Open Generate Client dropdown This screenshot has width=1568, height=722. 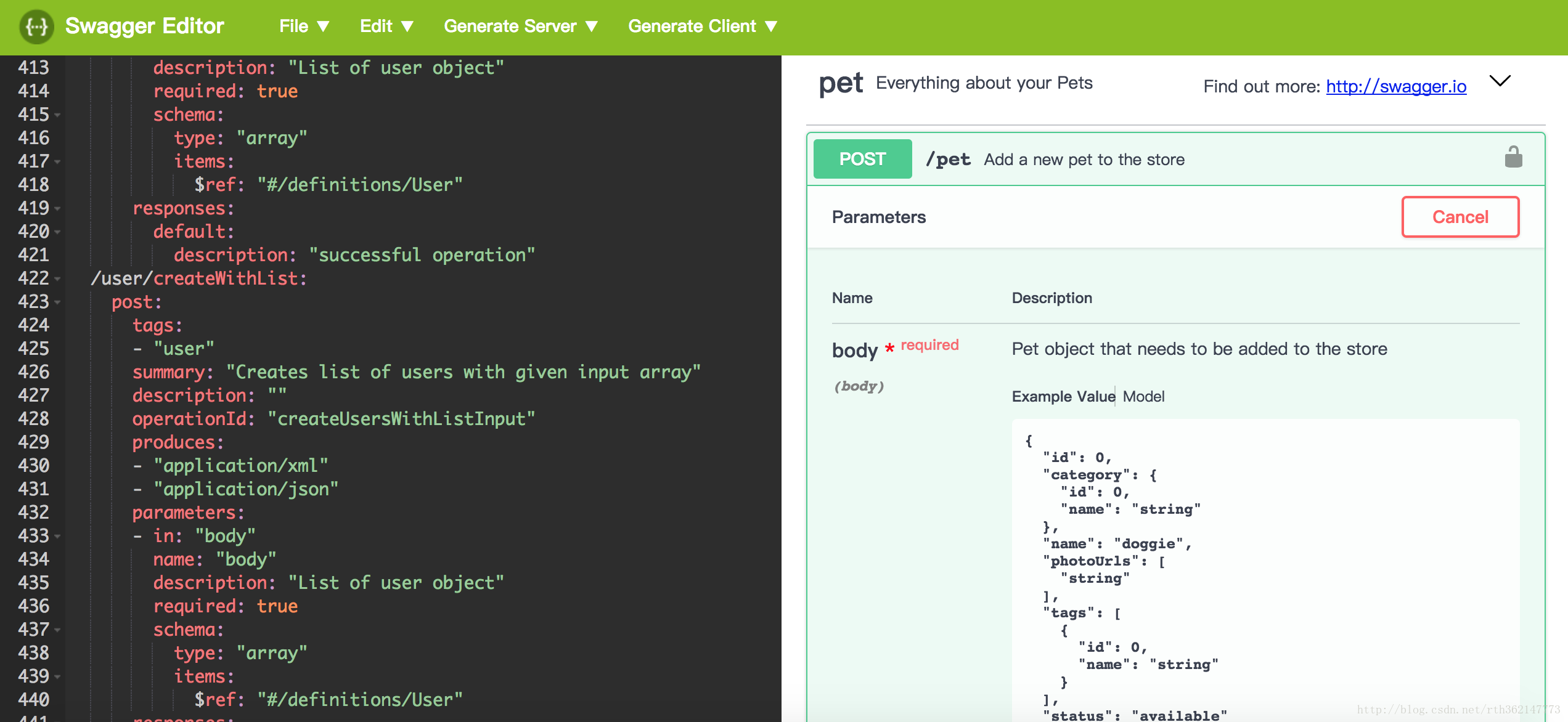(702, 26)
